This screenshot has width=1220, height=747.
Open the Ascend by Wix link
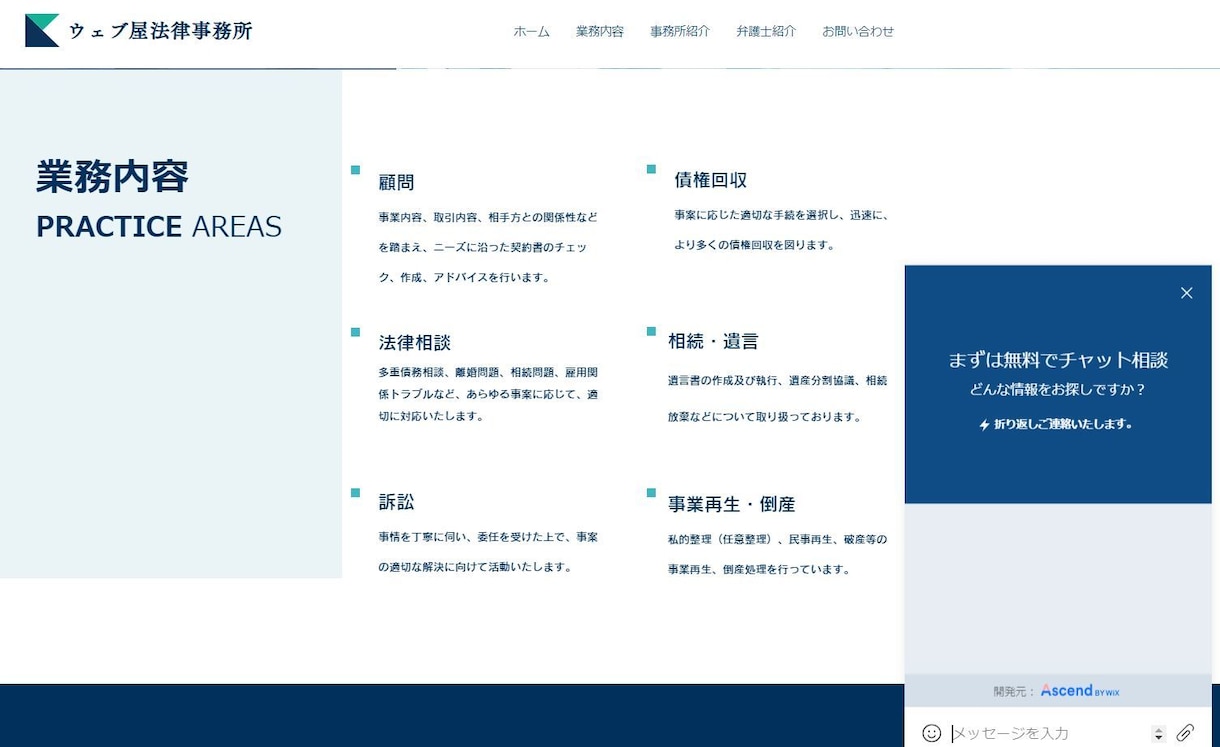tap(1079, 691)
